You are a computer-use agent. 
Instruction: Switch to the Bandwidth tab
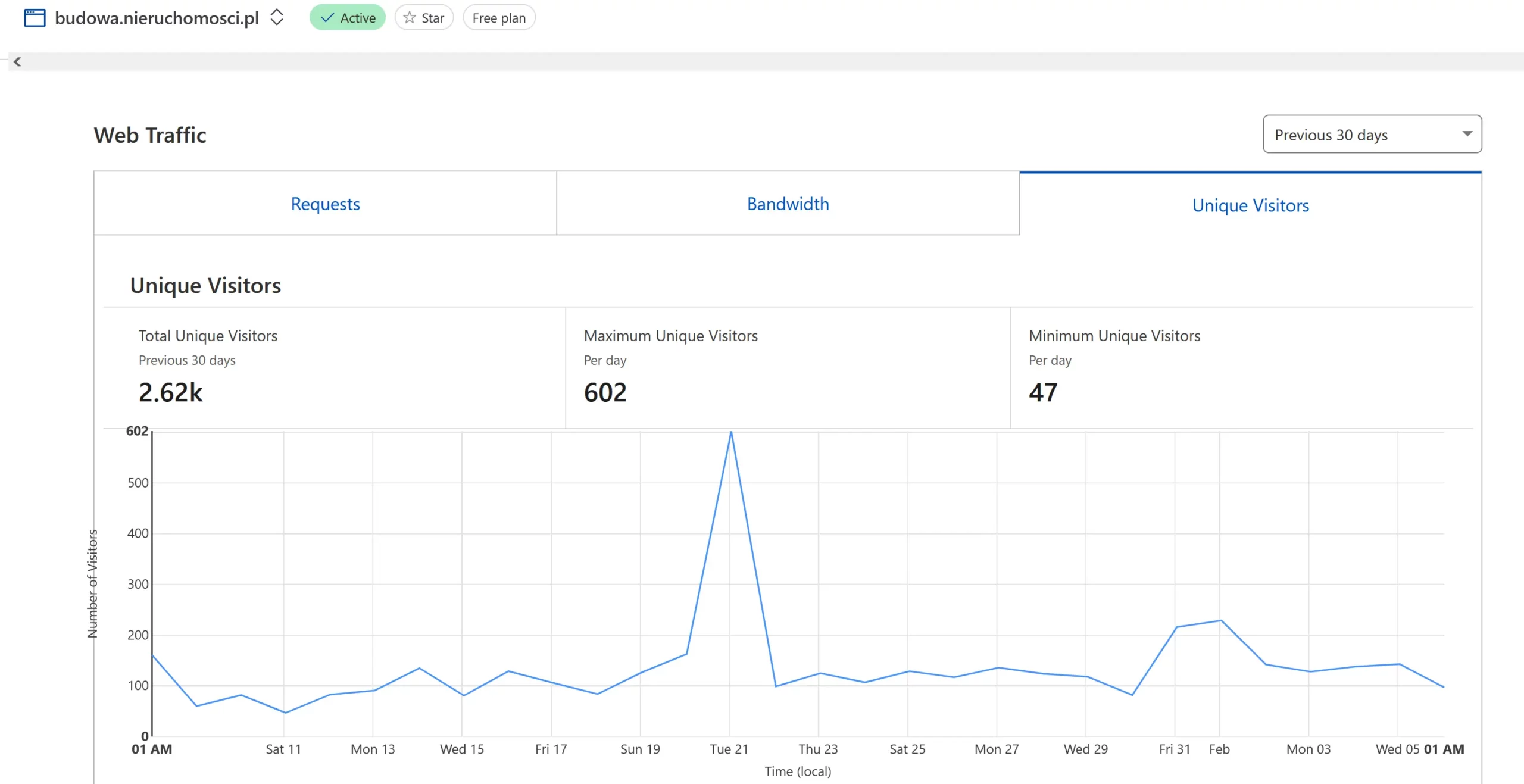pyautogui.click(x=788, y=204)
